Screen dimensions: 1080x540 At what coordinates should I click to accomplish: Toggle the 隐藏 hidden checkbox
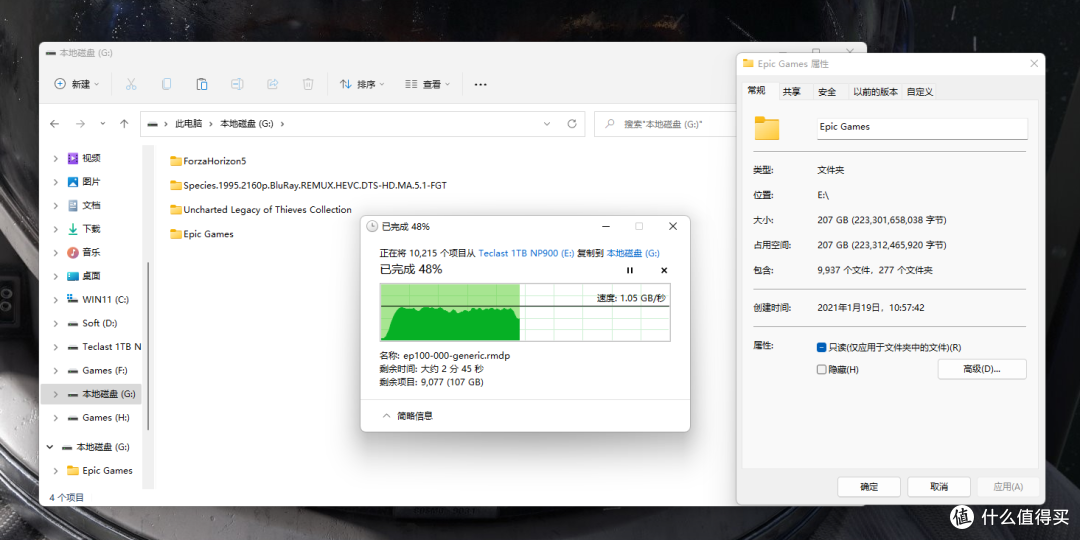(821, 370)
